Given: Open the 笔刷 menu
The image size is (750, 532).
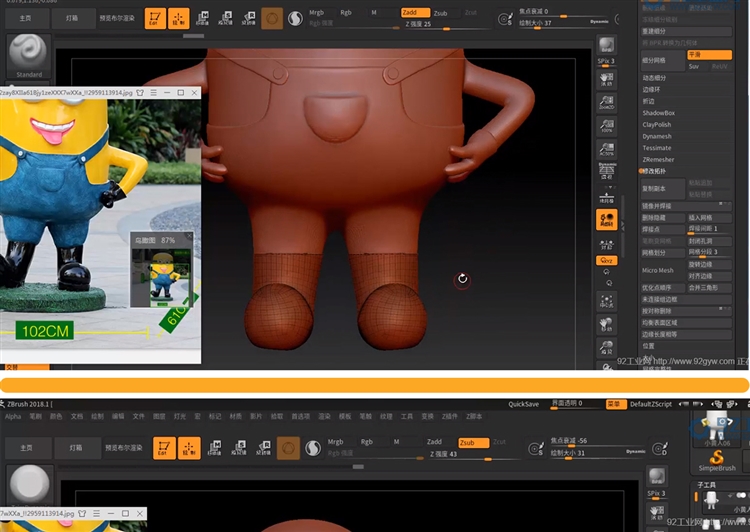Looking at the screenshot, I should click(35, 416).
